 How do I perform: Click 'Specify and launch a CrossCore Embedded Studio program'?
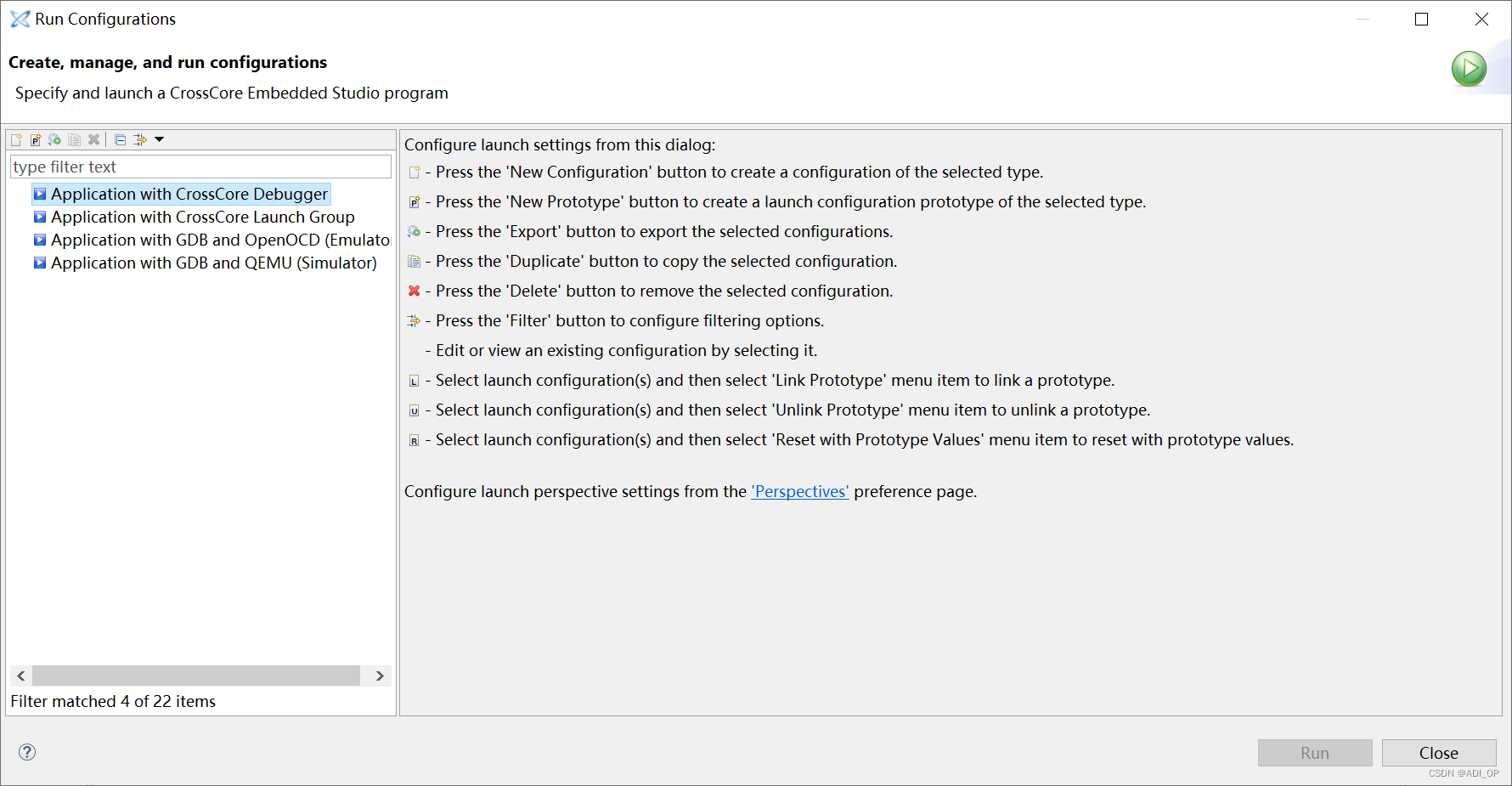point(231,93)
